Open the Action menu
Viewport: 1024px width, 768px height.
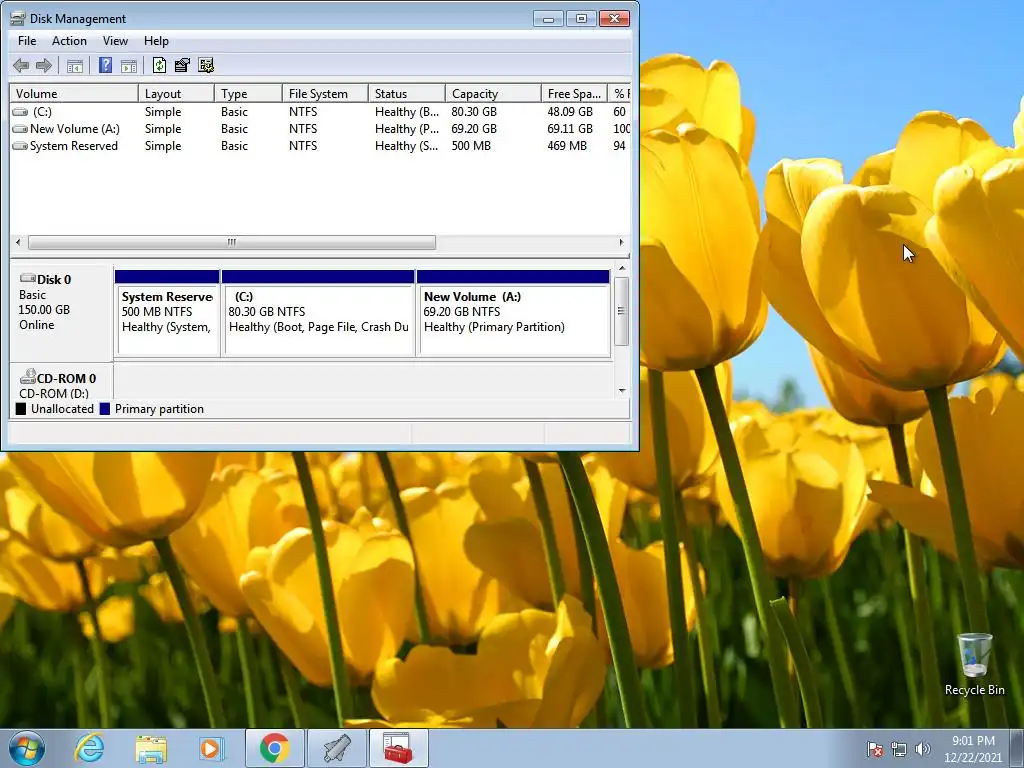coord(69,40)
